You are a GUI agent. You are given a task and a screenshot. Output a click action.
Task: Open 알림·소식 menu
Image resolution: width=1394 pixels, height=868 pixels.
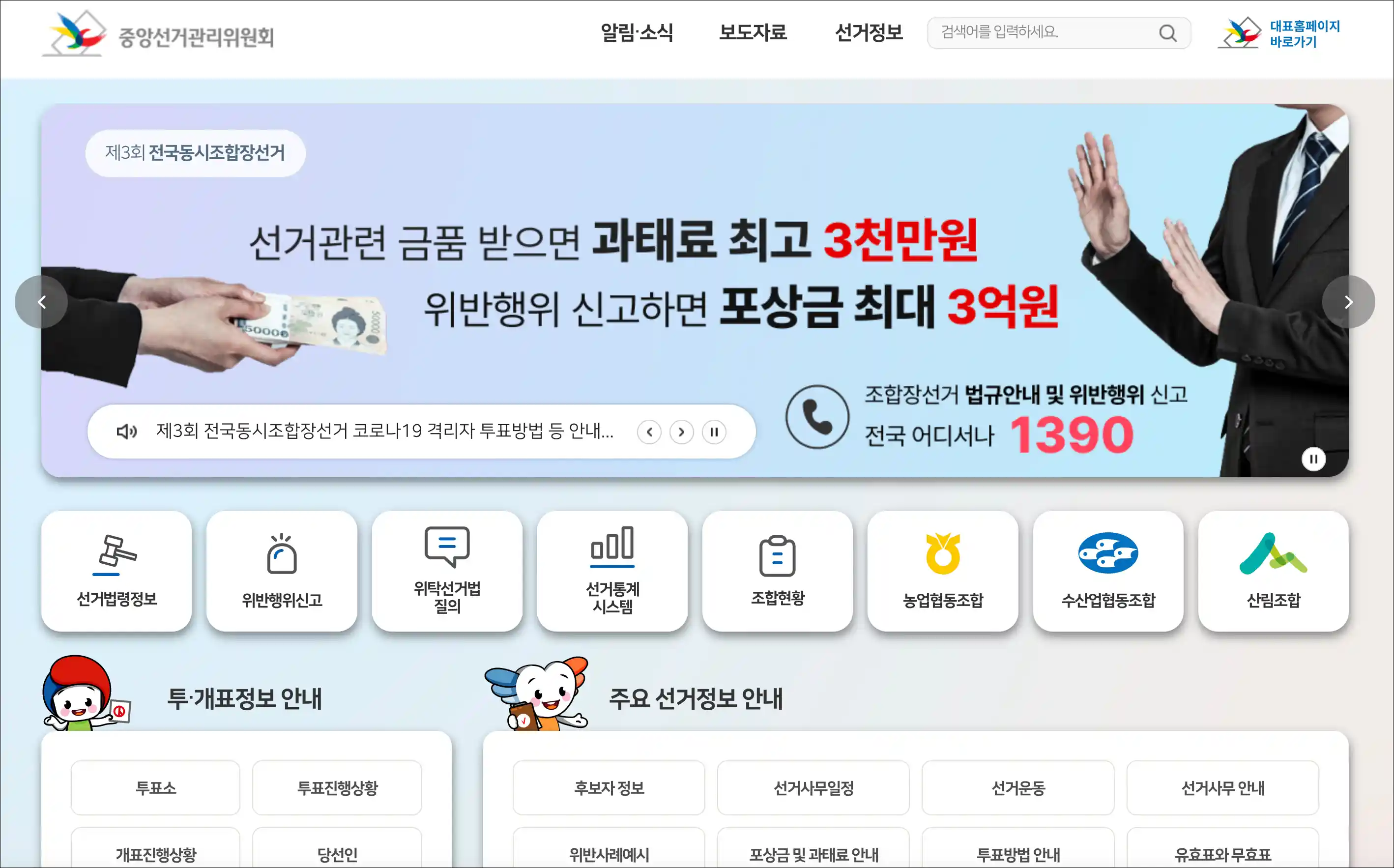click(637, 33)
